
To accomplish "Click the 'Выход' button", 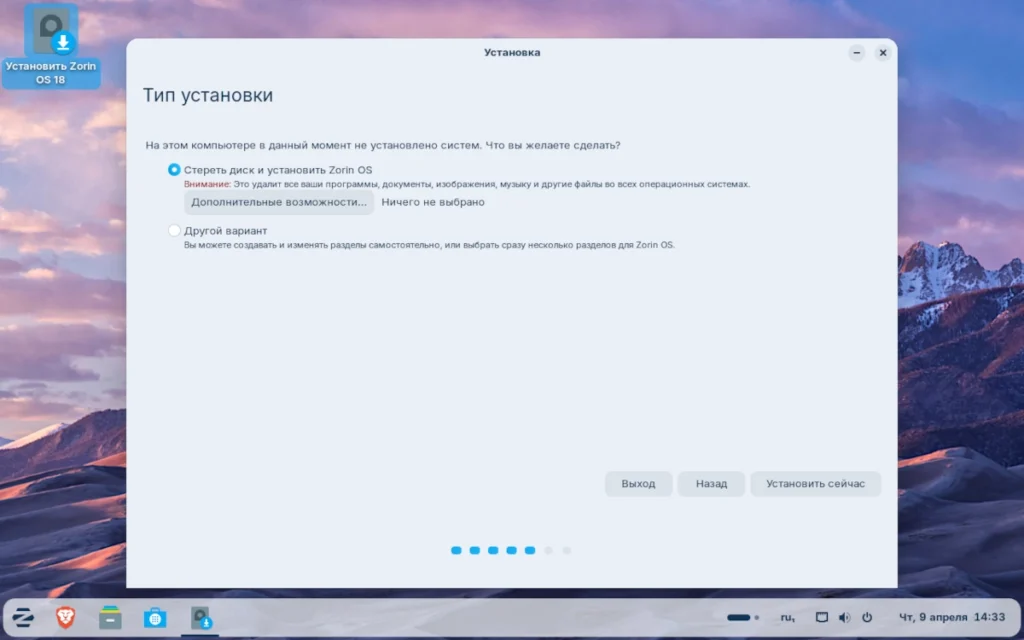I will (638, 484).
